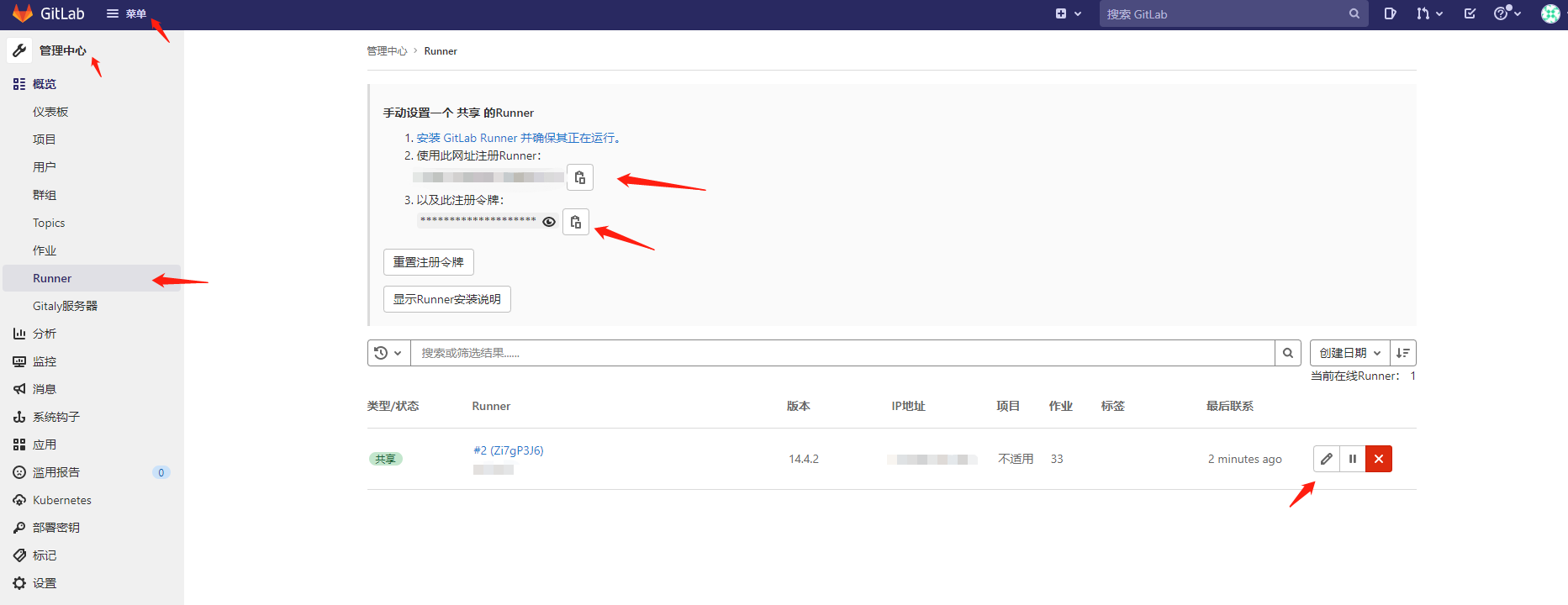Click Runner in the breadcrumb
This screenshot has width=1568, height=605.
pyautogui.click(x=441, y=51)
